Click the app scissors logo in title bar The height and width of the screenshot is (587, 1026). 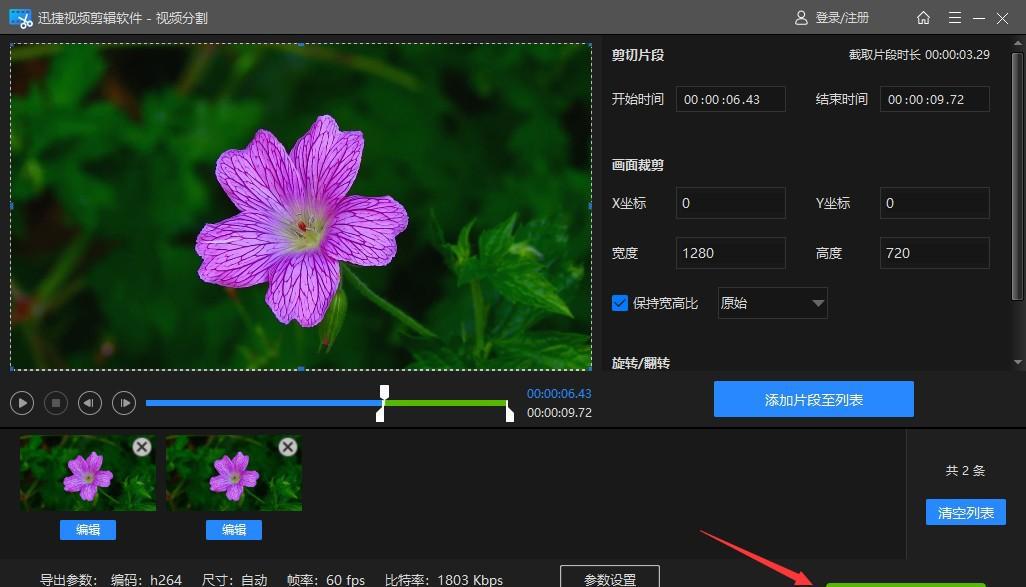coord(21,18)
